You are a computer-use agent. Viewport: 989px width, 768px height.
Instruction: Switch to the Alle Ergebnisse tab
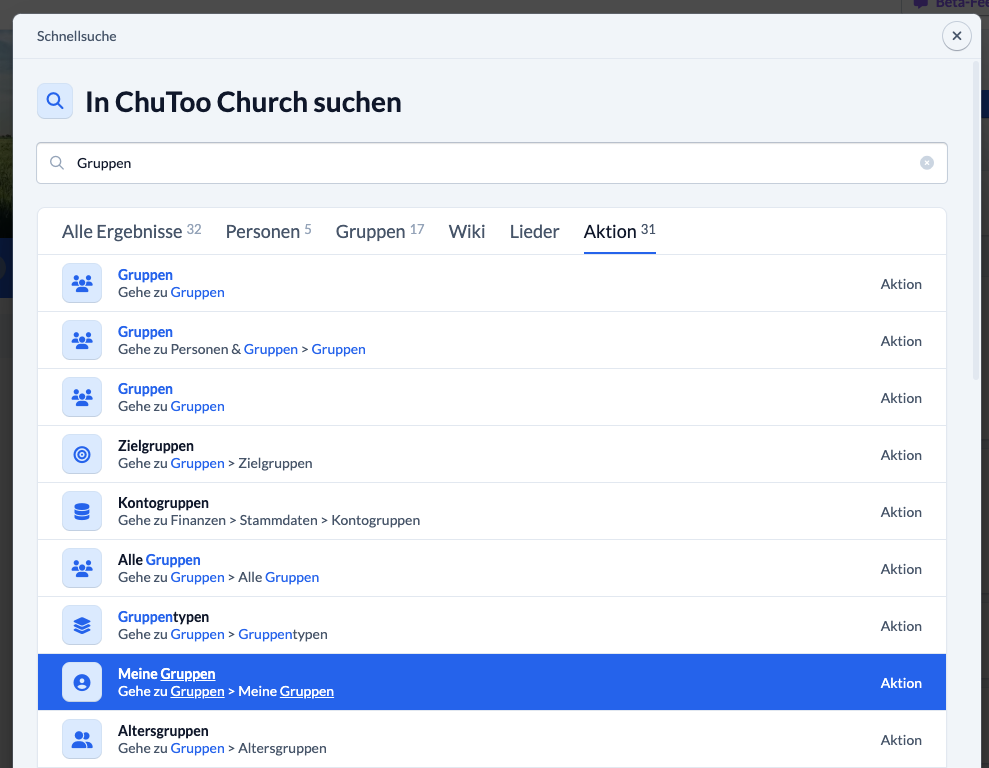[x=131, y=231]
